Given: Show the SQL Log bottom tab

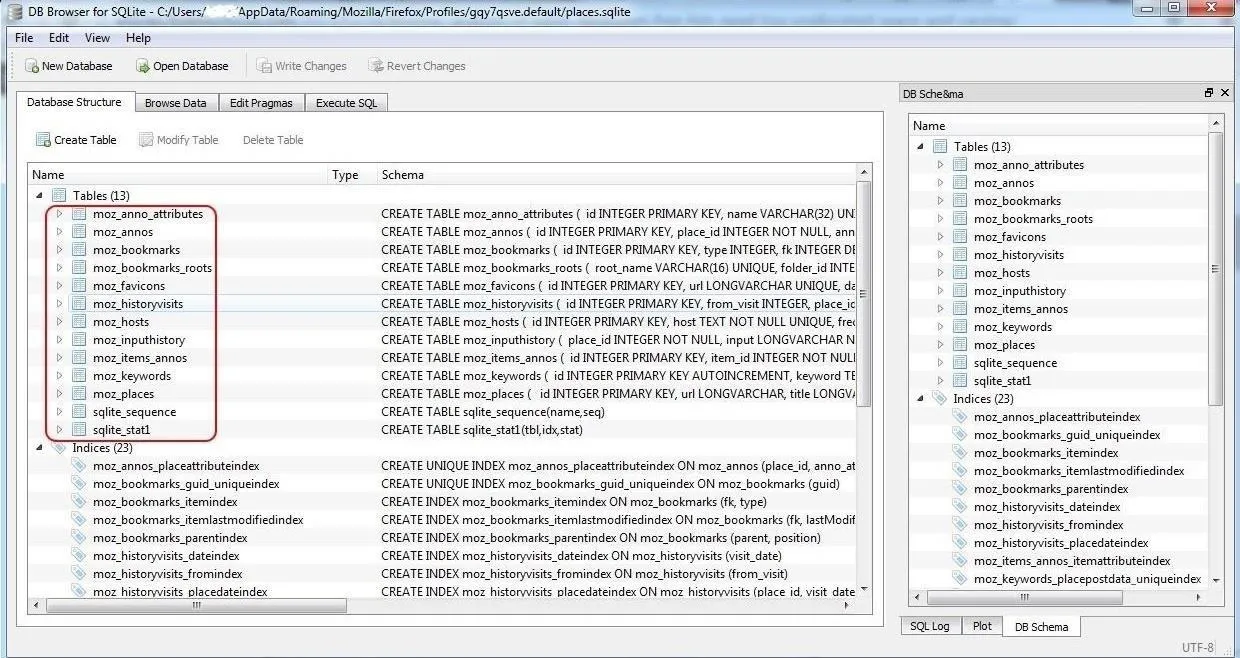Looking at the screenshot, I should click(x=929, y=626).
